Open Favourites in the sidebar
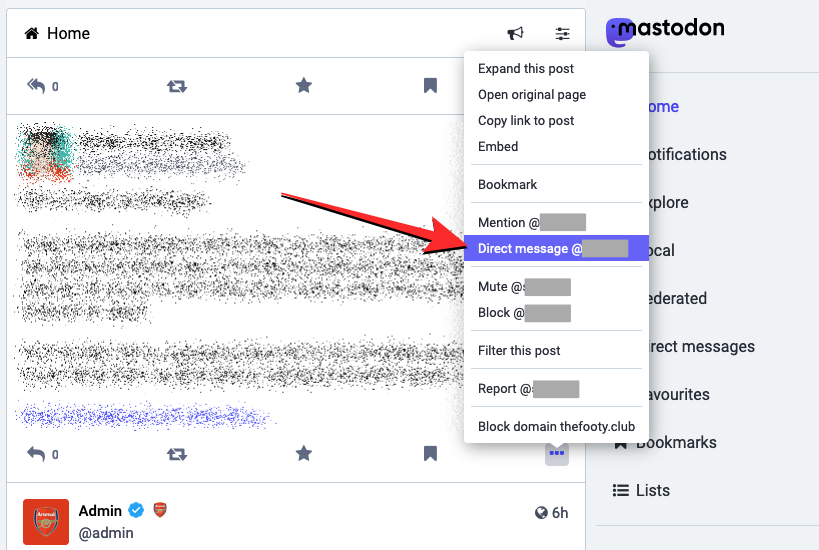This screenshot has height=550, width=819. (x=678, y=395)
